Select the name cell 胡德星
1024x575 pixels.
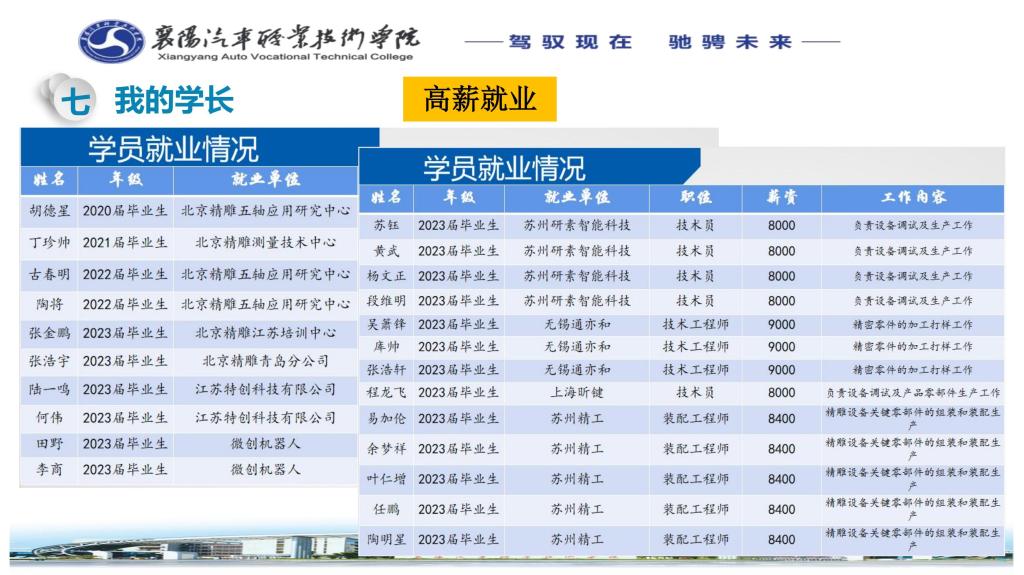(x=50, y=211)
